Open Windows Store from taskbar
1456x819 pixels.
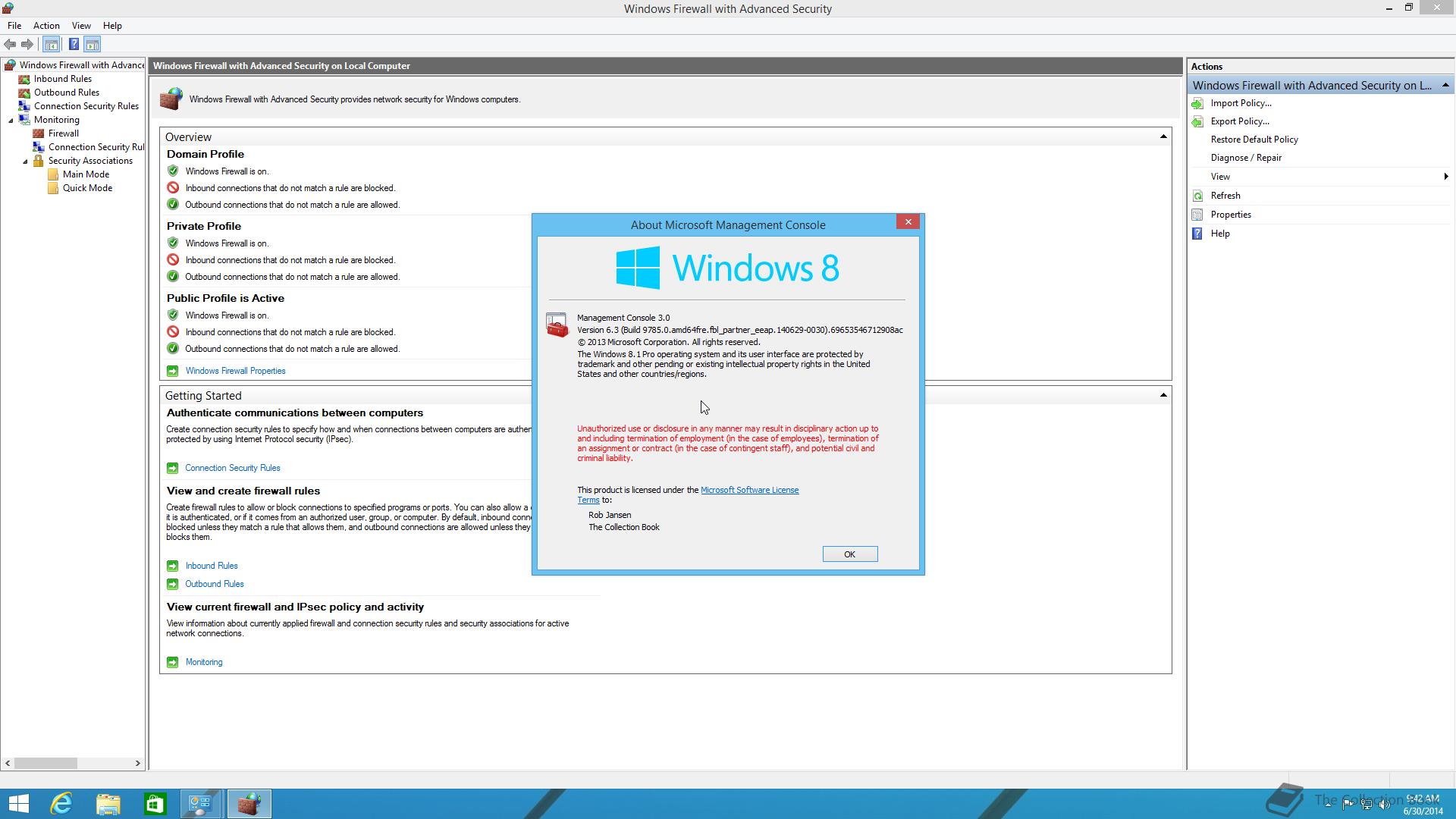[155, 804]
